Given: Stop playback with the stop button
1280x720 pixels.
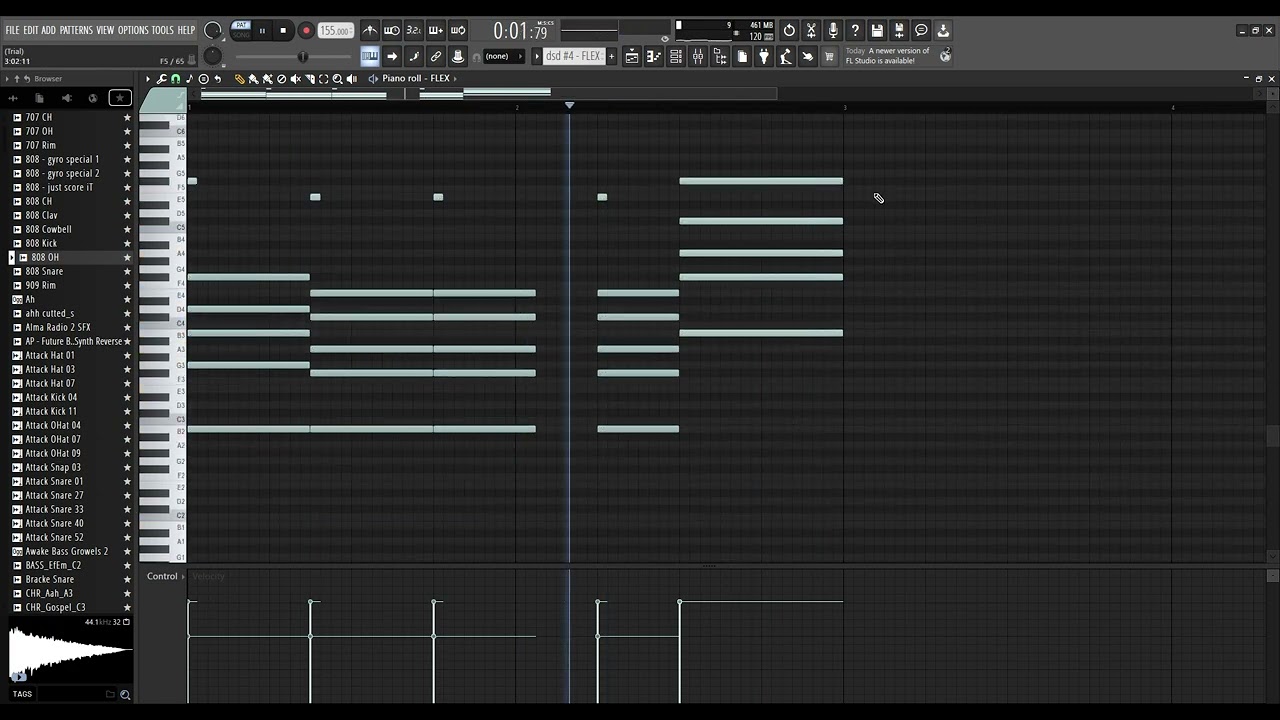Looking at the screenshot, I should click(x=283, y=31).
